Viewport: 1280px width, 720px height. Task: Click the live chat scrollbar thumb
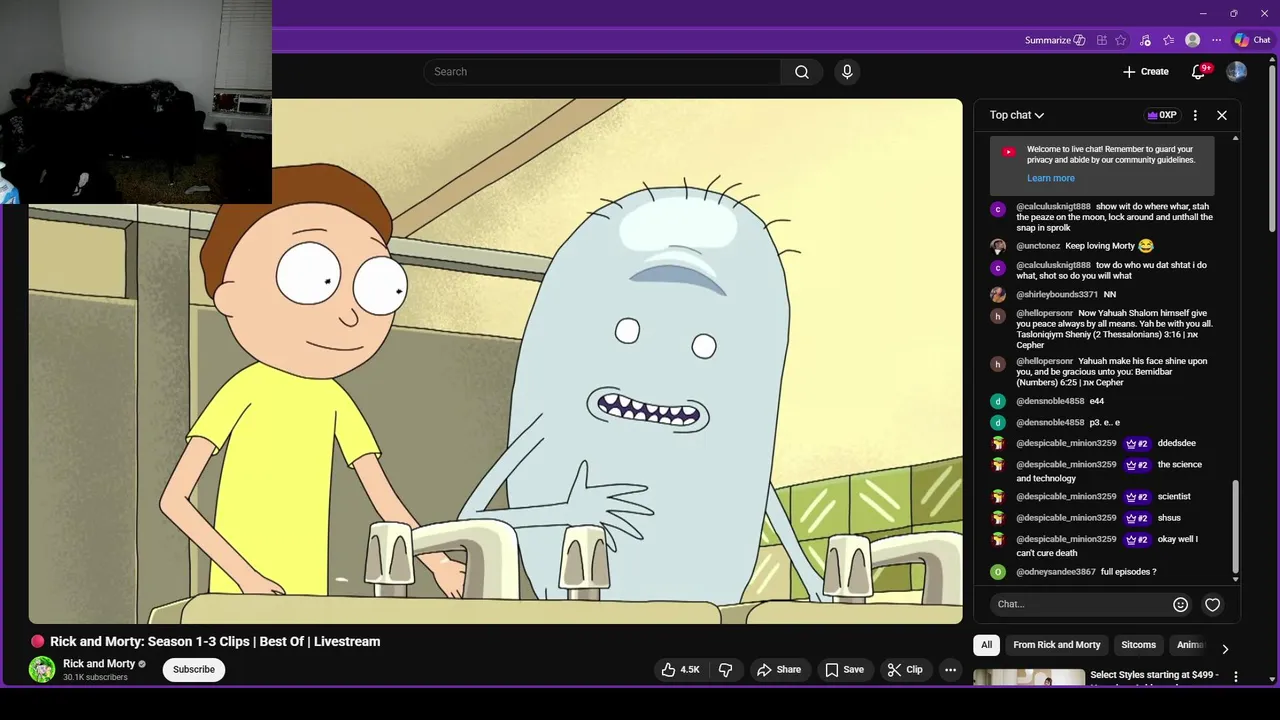click(1236, 525)
